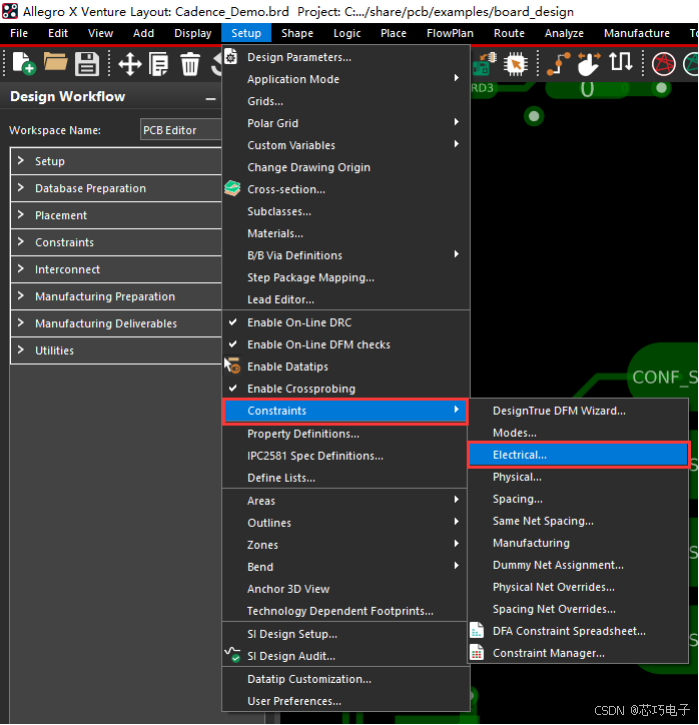Open the Custom Variables submenu
This screenshot has width=699, height=725.
click(346, 145)
